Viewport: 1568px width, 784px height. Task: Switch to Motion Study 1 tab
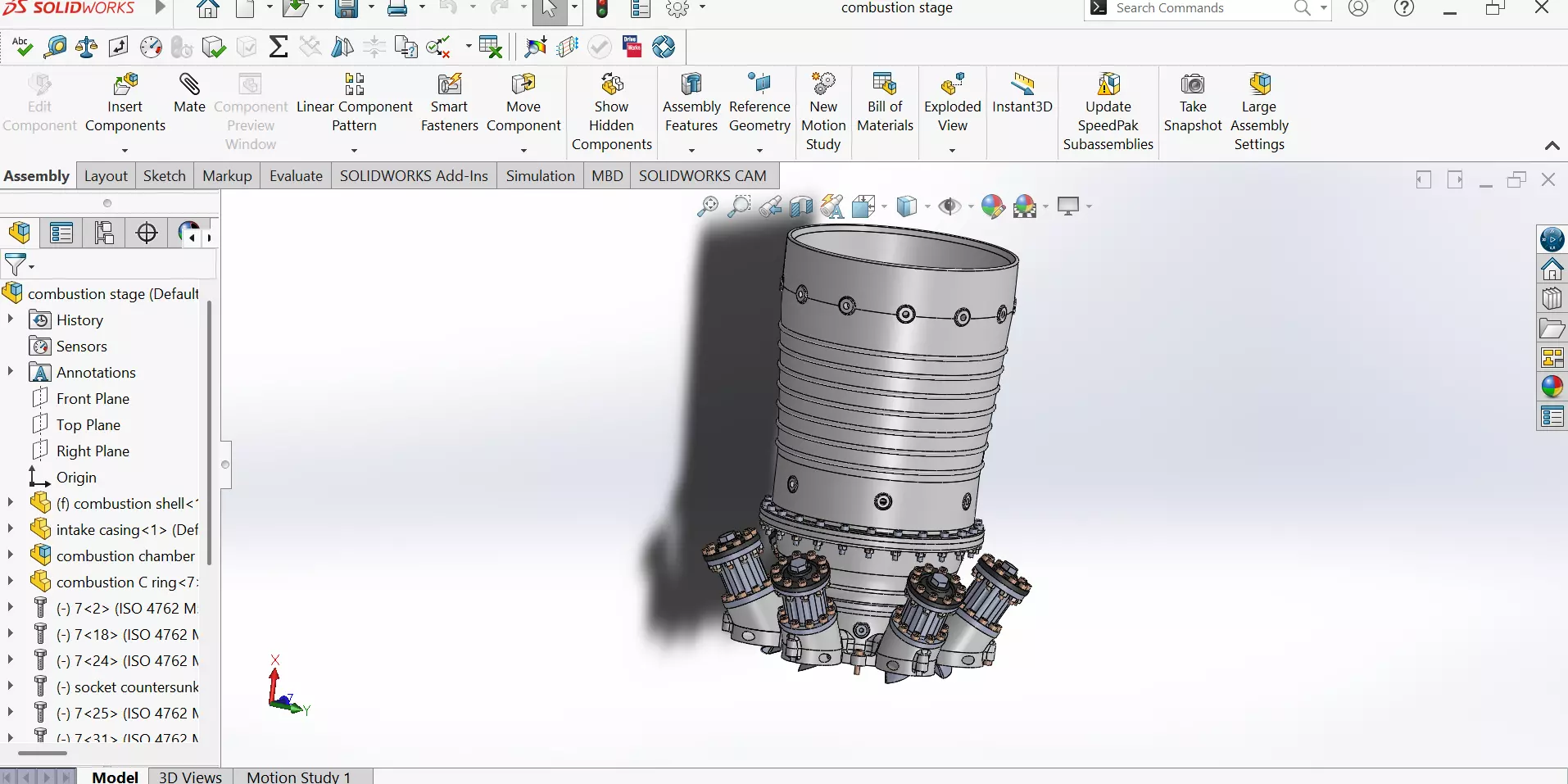tap(299, 777)
